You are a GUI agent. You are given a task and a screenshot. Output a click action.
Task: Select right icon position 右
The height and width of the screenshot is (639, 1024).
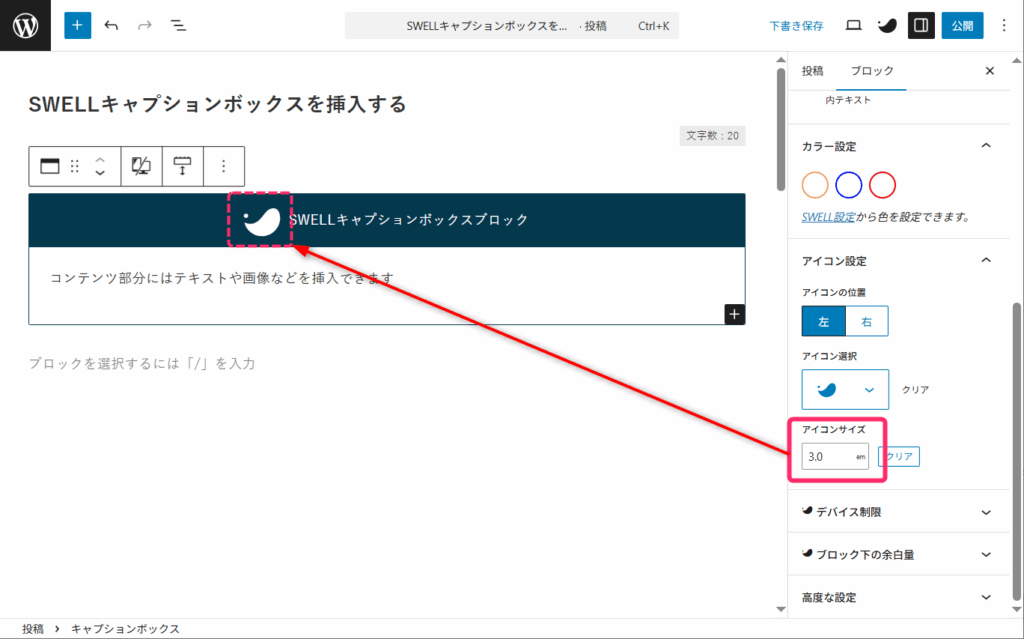pyautogui.click(x=867, y=321)
